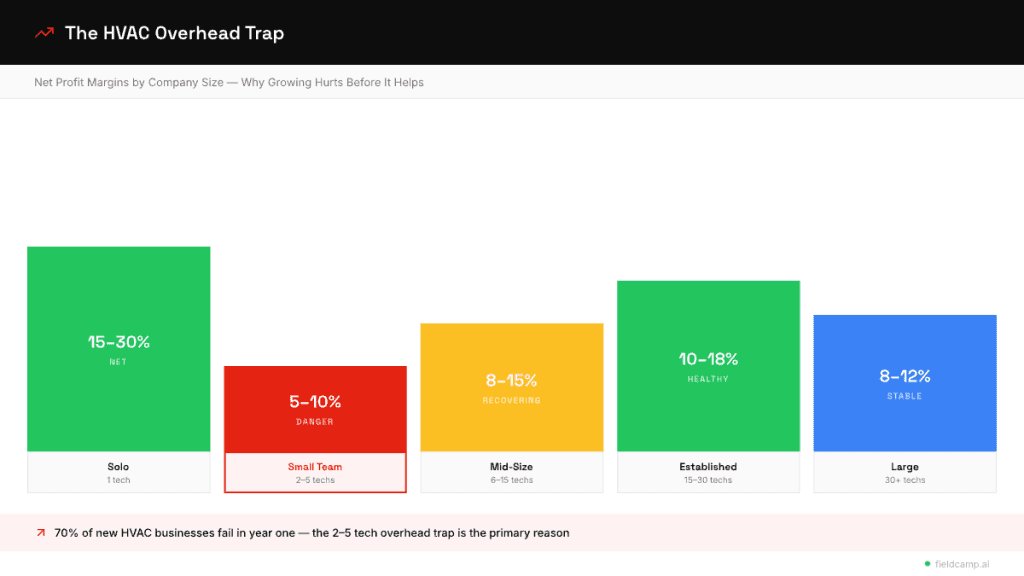
Task: Select the Established 15–30 techs card
Action: pos(708,472)
